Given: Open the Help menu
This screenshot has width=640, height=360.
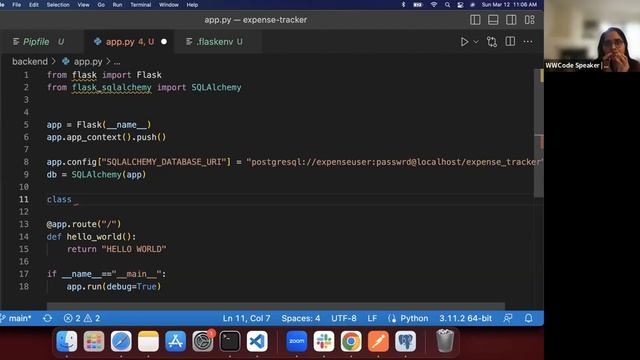Looking at the screenshot, I should (192, 5).
